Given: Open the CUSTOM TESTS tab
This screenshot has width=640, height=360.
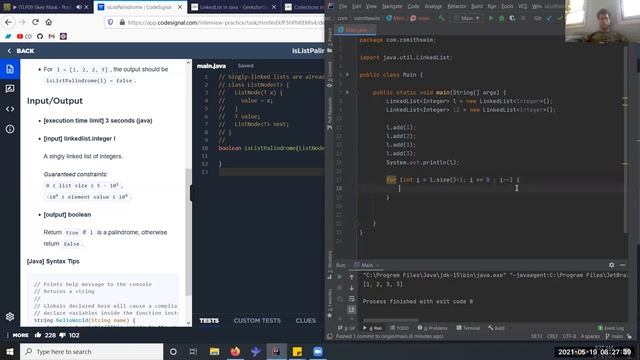Looking at the screenshot, I should coord(257,321).
